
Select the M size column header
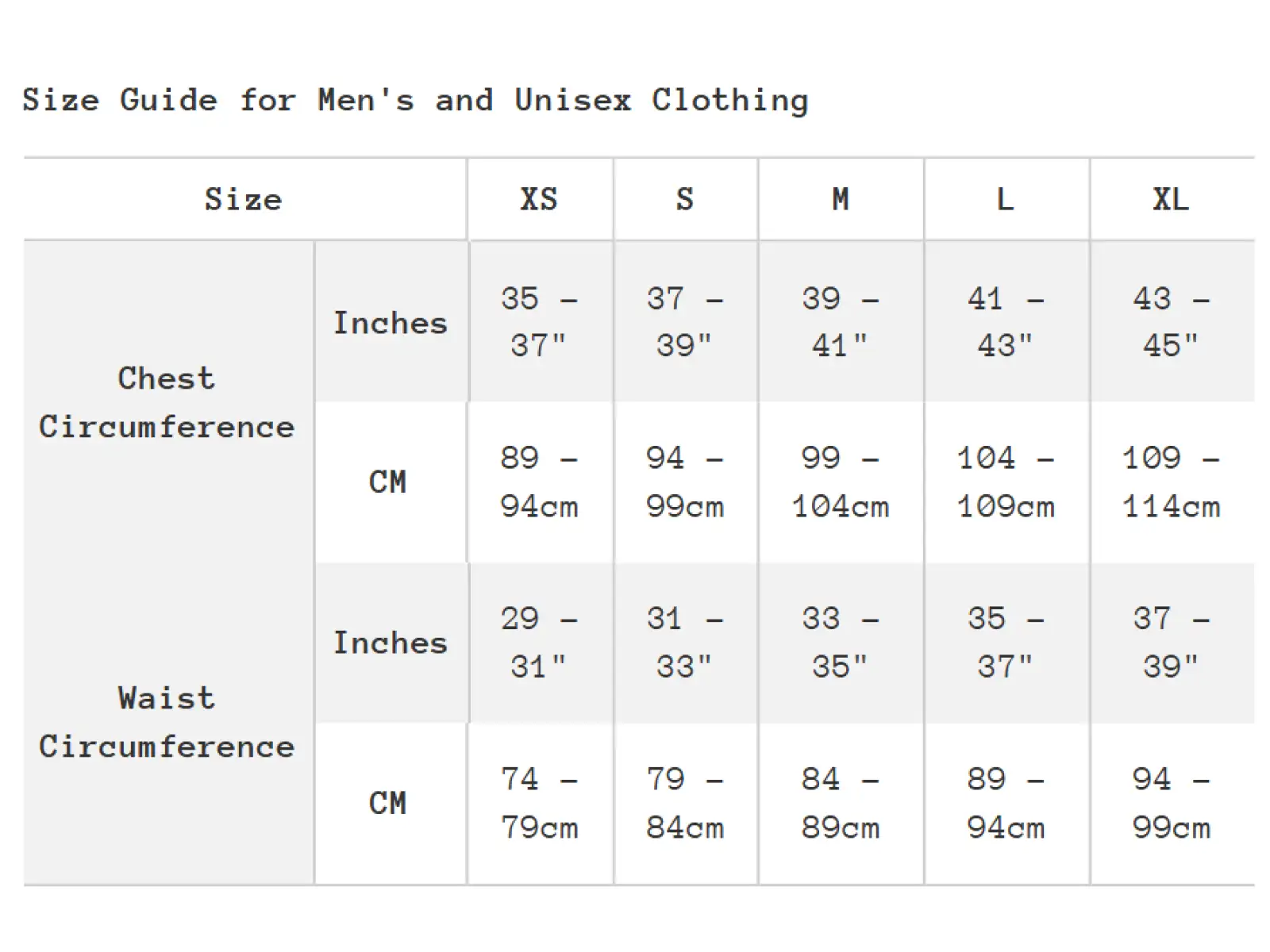[x=841, y=199]
